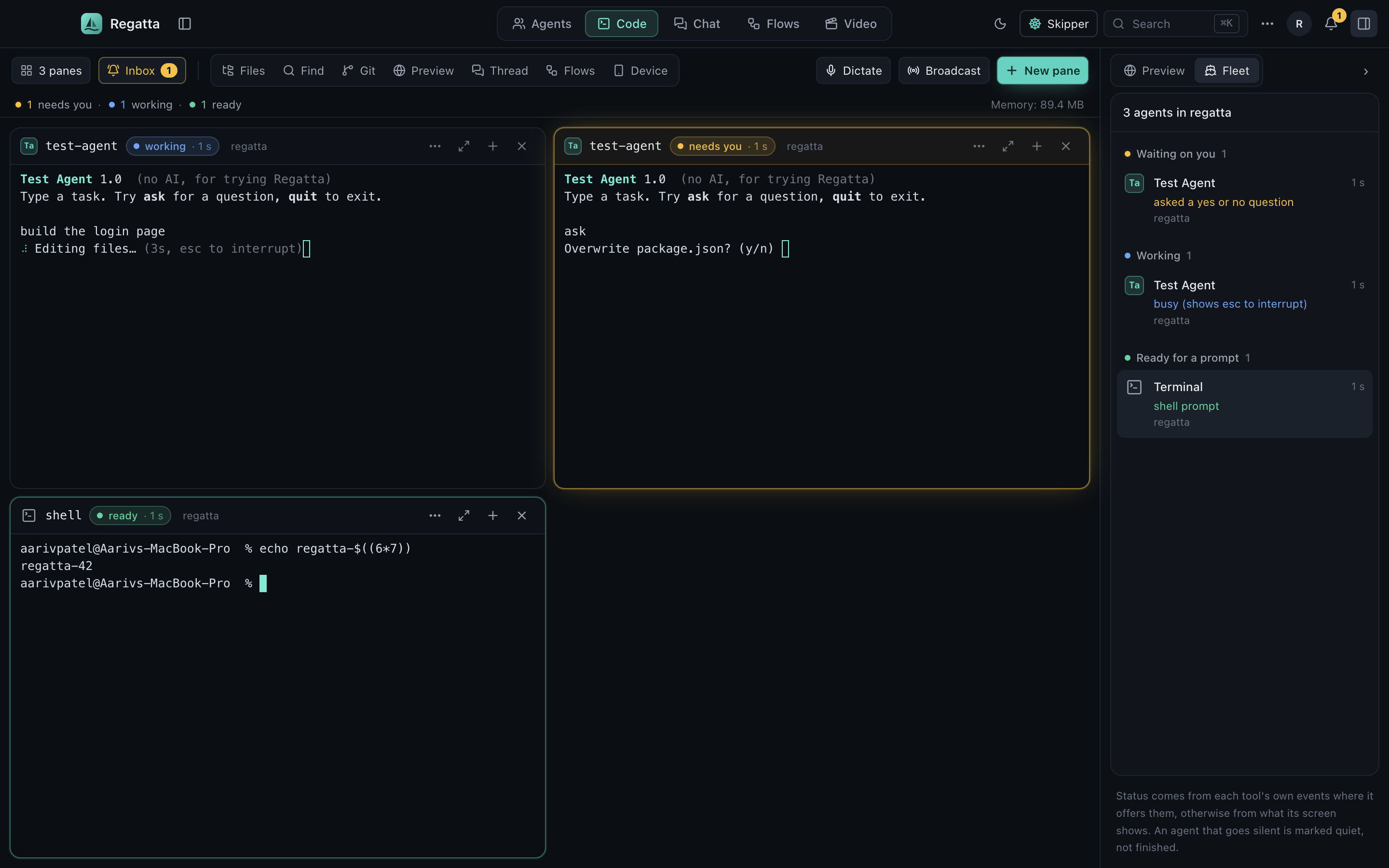Close the needs-you test-agent pane
This screenshot has width=1389, height=868.
(x=1066, y=147)
